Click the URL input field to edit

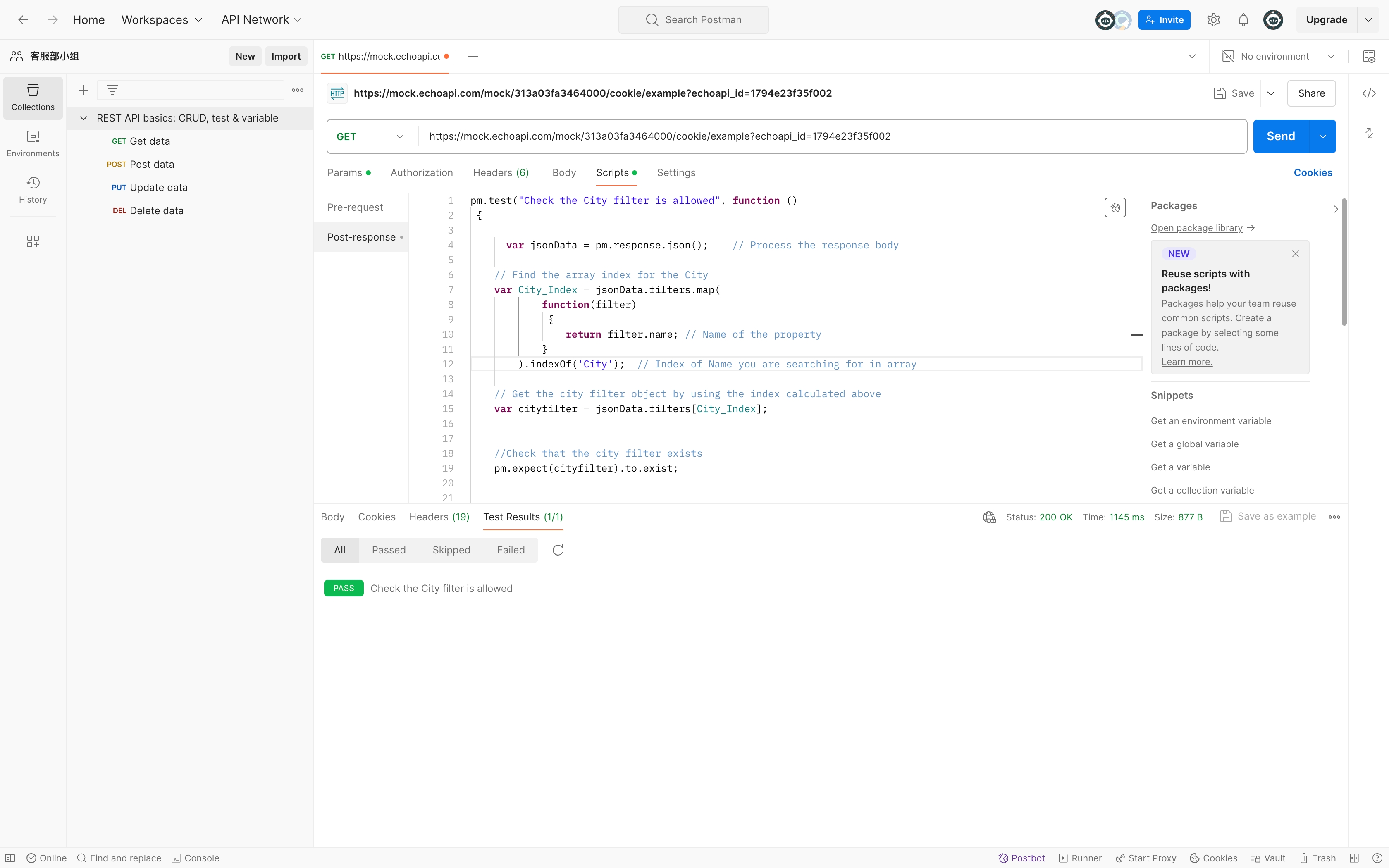pos(833,136)
